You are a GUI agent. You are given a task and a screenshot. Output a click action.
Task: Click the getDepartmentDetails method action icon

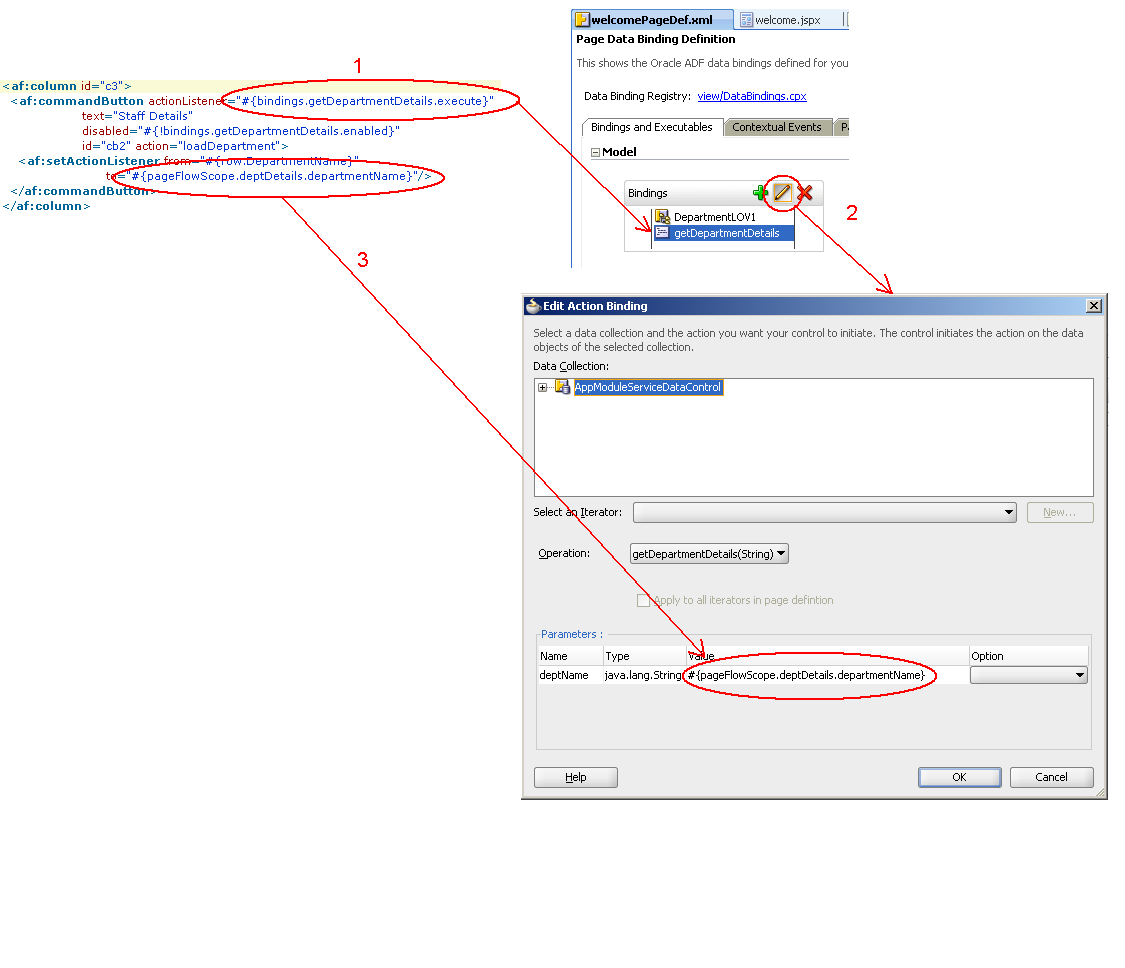coord(662,233)
